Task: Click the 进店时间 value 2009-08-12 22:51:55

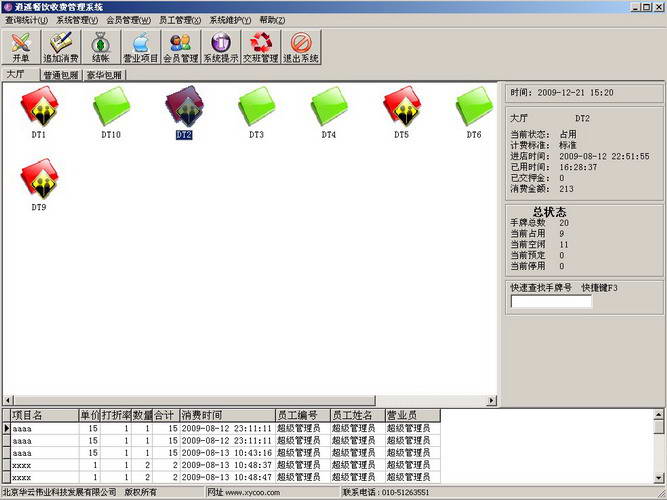Action: point(604,156)
